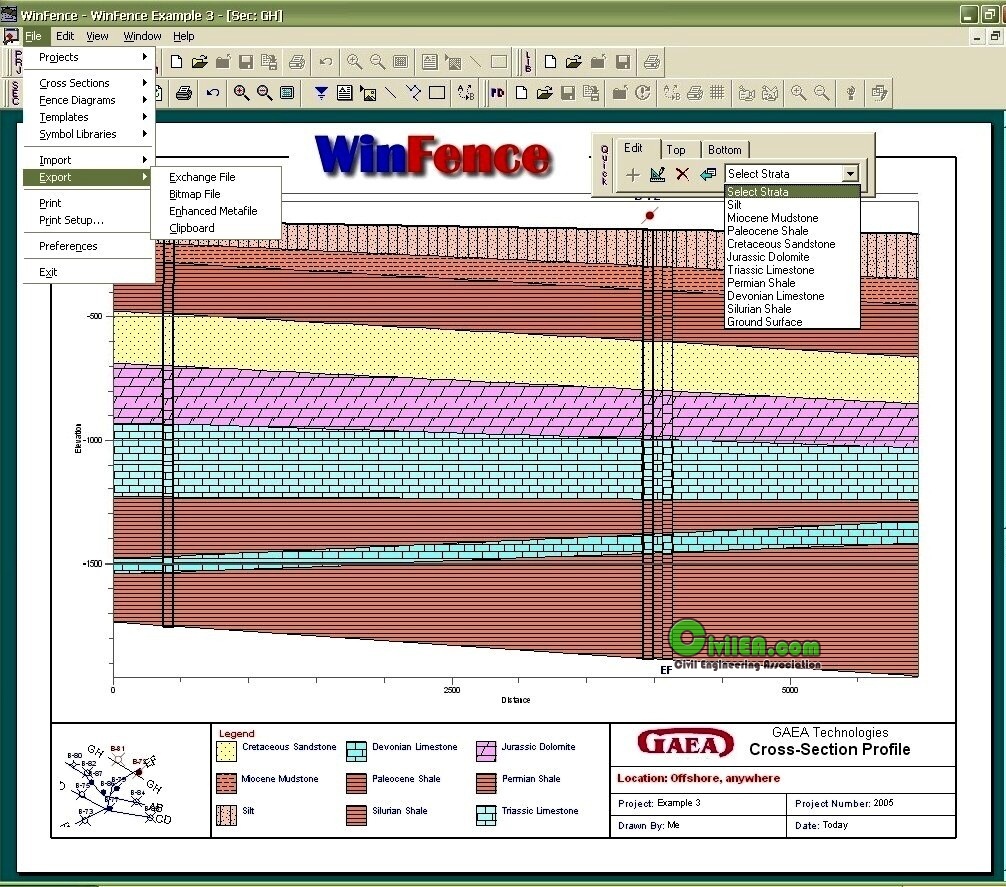The image size is (1006, 887).
Task: Open the Help menu
Action: [x=183, y=36]
